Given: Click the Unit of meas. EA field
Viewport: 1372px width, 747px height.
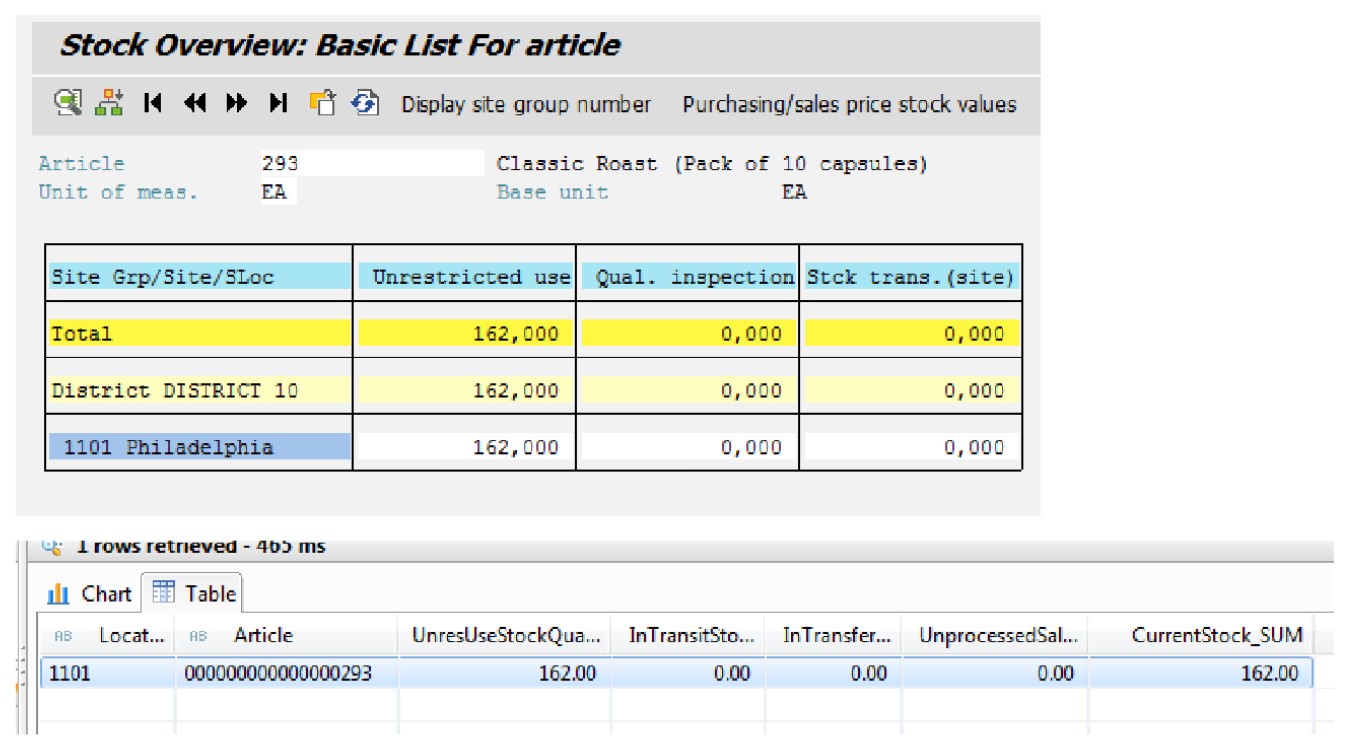Looking at the screenshot, I should point(276,192).
